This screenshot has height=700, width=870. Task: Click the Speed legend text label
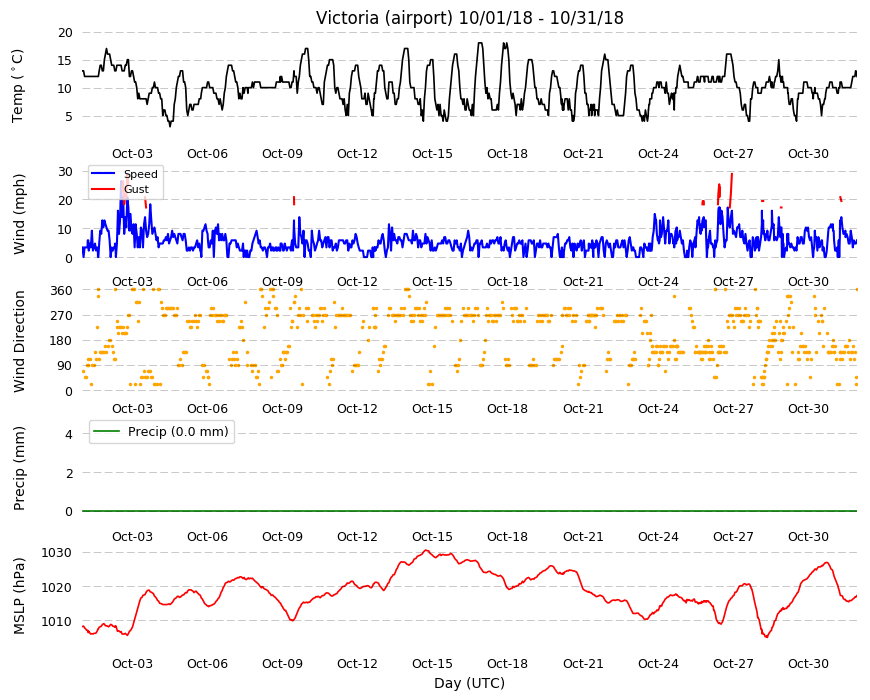(140, 174)
